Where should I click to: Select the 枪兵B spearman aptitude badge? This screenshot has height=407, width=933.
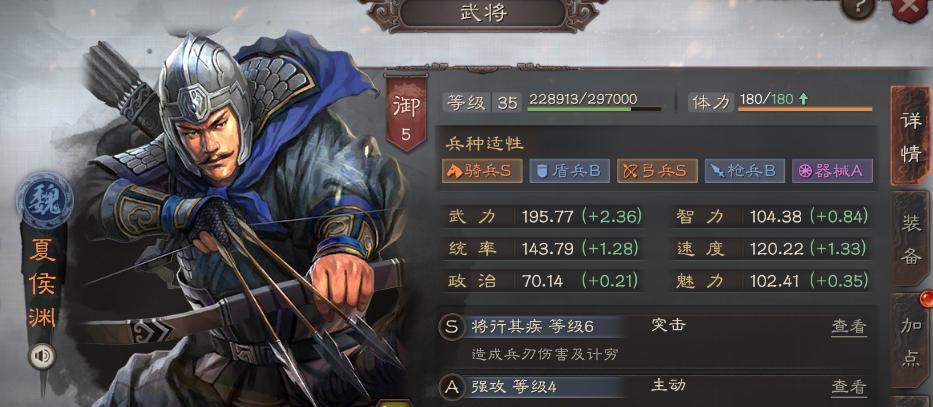pyautogui.click(x=744, y=171)
